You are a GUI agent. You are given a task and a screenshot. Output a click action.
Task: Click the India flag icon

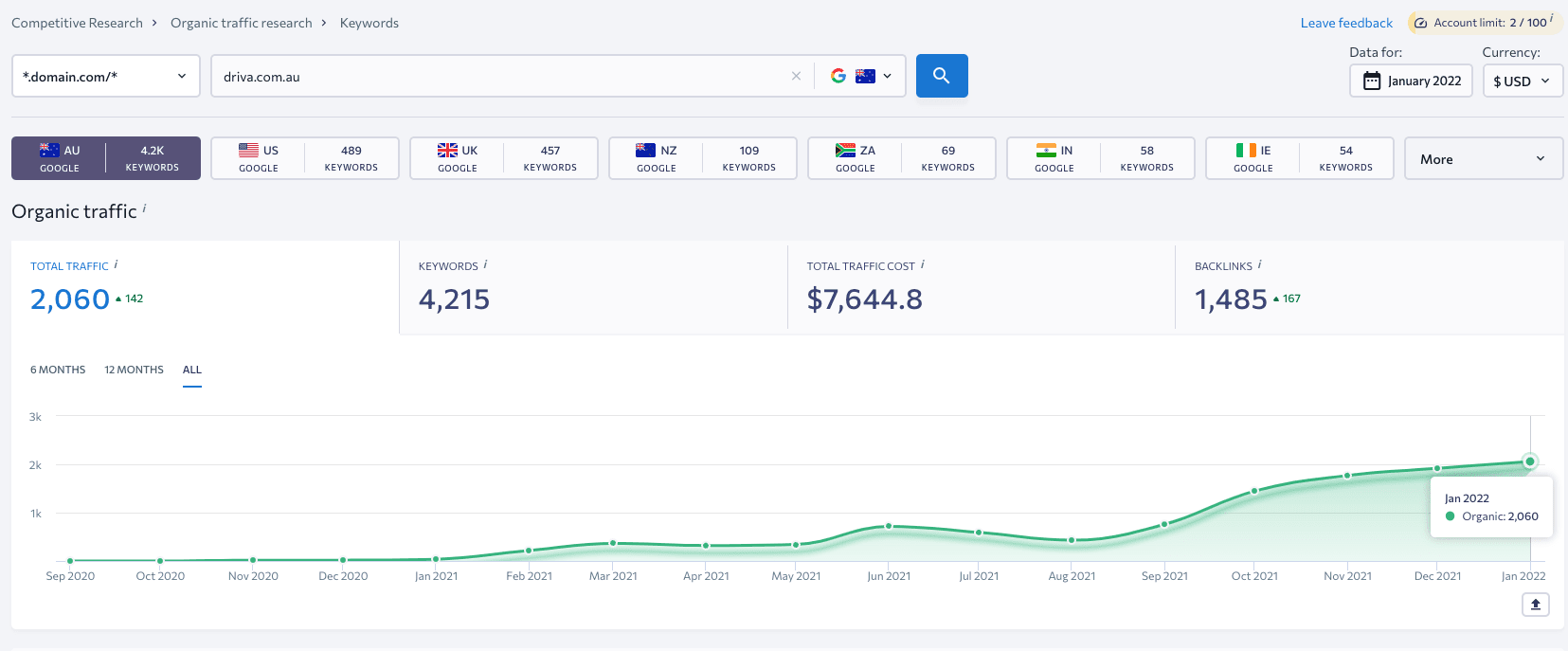pos(1046,150)
